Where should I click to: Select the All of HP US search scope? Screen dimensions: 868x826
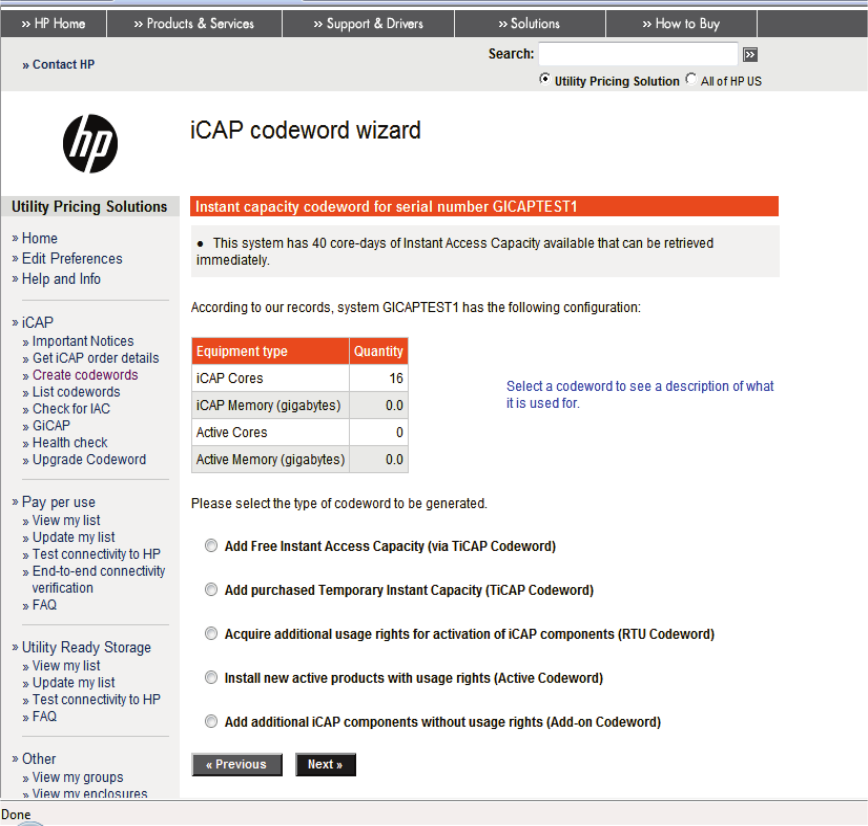pos(691,79)
